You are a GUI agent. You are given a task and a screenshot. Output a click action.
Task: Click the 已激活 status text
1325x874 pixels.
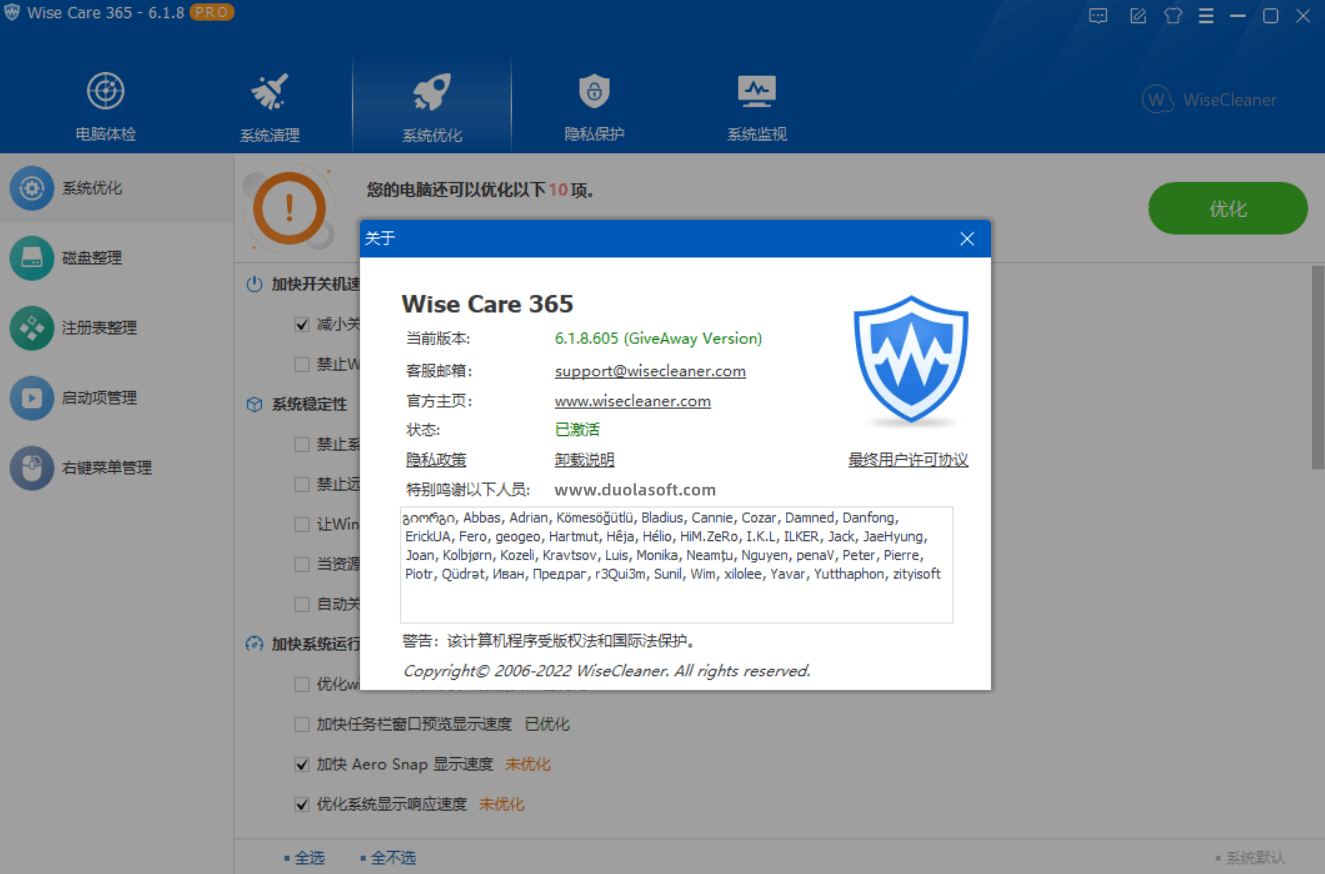tap(577, 430)
